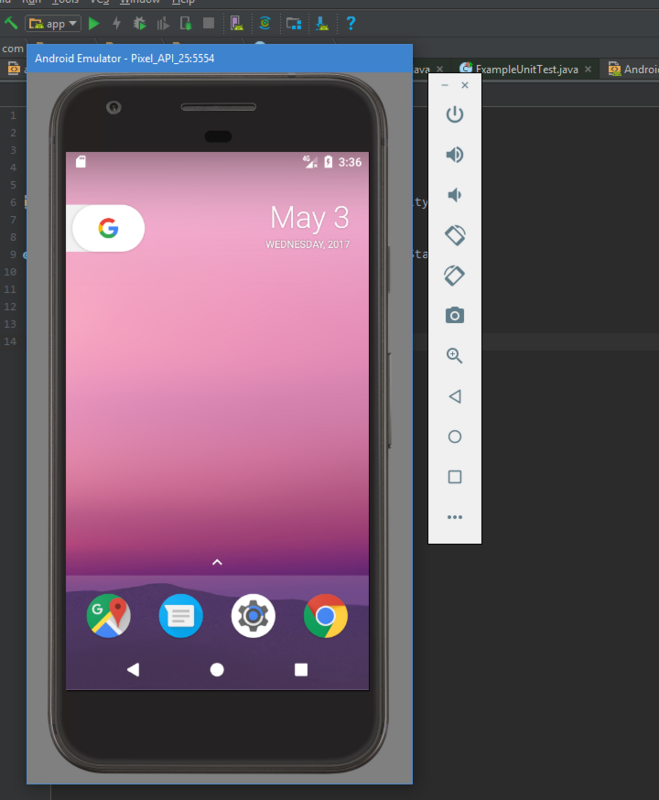Click attach debugger to Android process icon
Image resolution: width=659 pixels, height=800 pixels.
(x=186, y=23)
